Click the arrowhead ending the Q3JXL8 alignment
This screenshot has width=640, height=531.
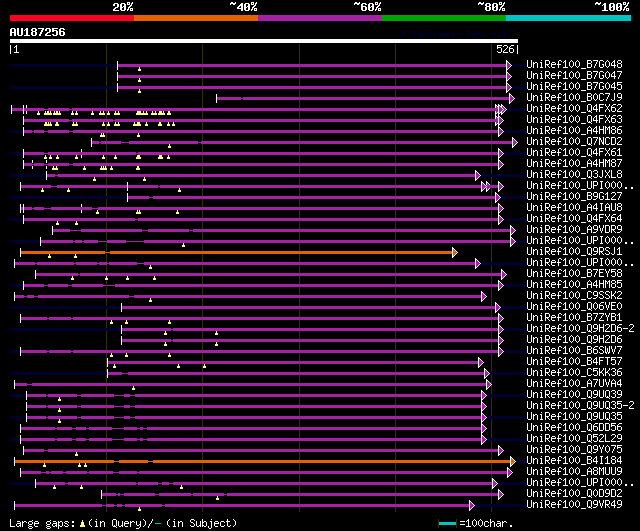pyautogui.click(x=478, y=176)
